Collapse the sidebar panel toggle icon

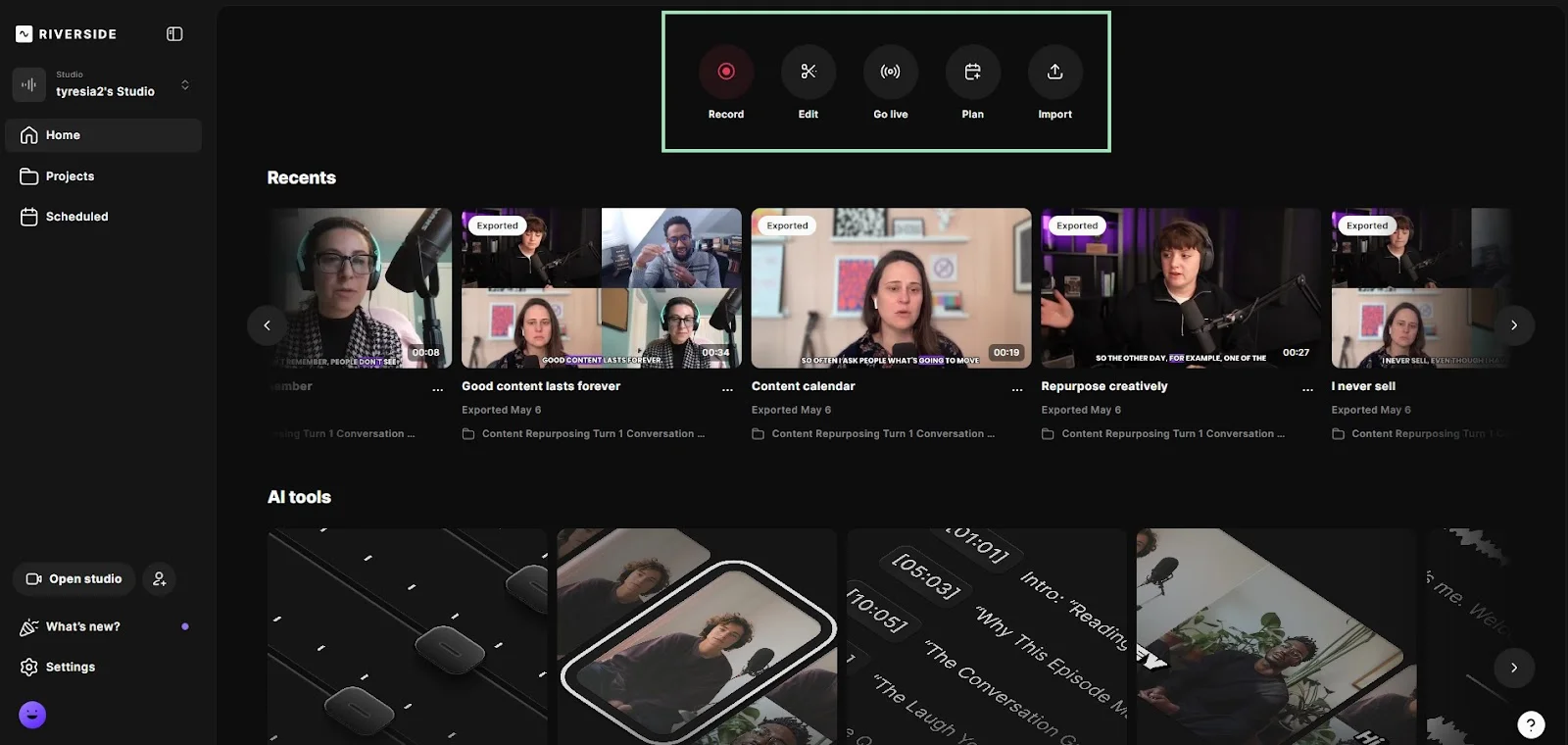point(174,33)
